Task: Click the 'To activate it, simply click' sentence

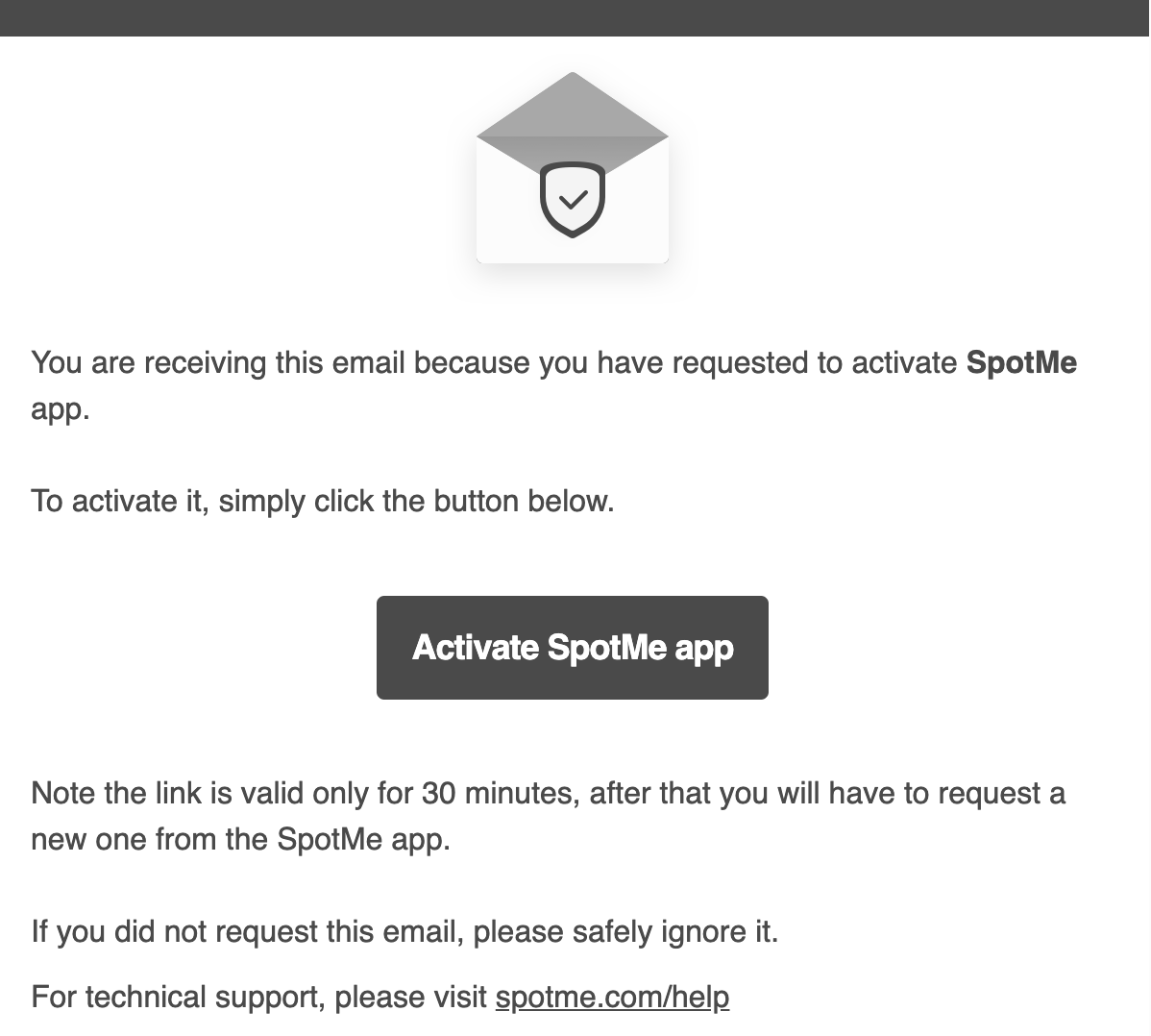Action: coord(322,502)
